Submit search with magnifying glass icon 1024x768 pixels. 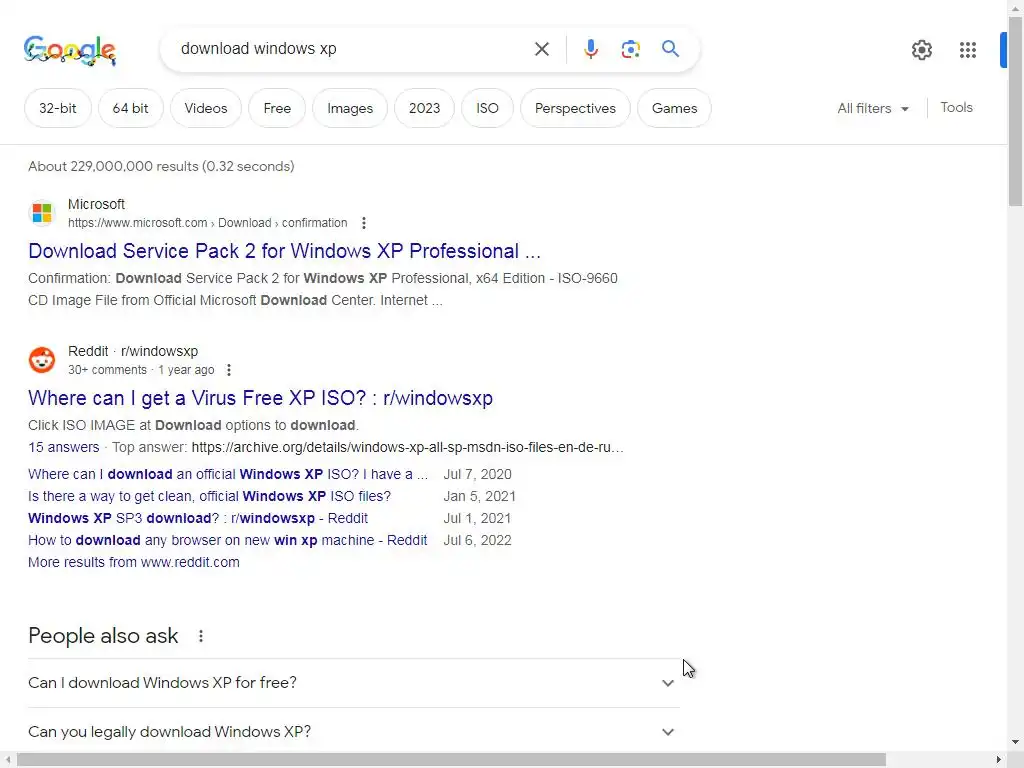pos(670,48)
